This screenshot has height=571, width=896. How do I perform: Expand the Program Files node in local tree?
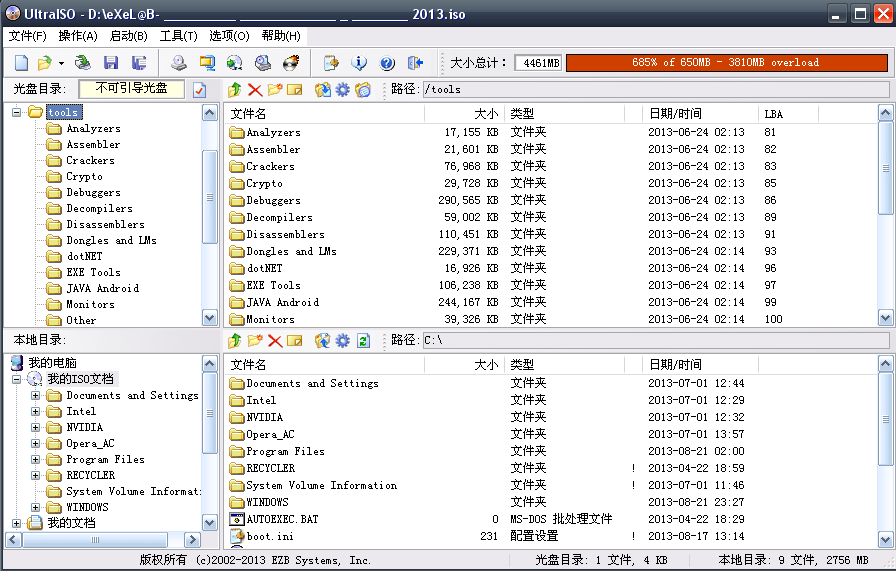35,460
